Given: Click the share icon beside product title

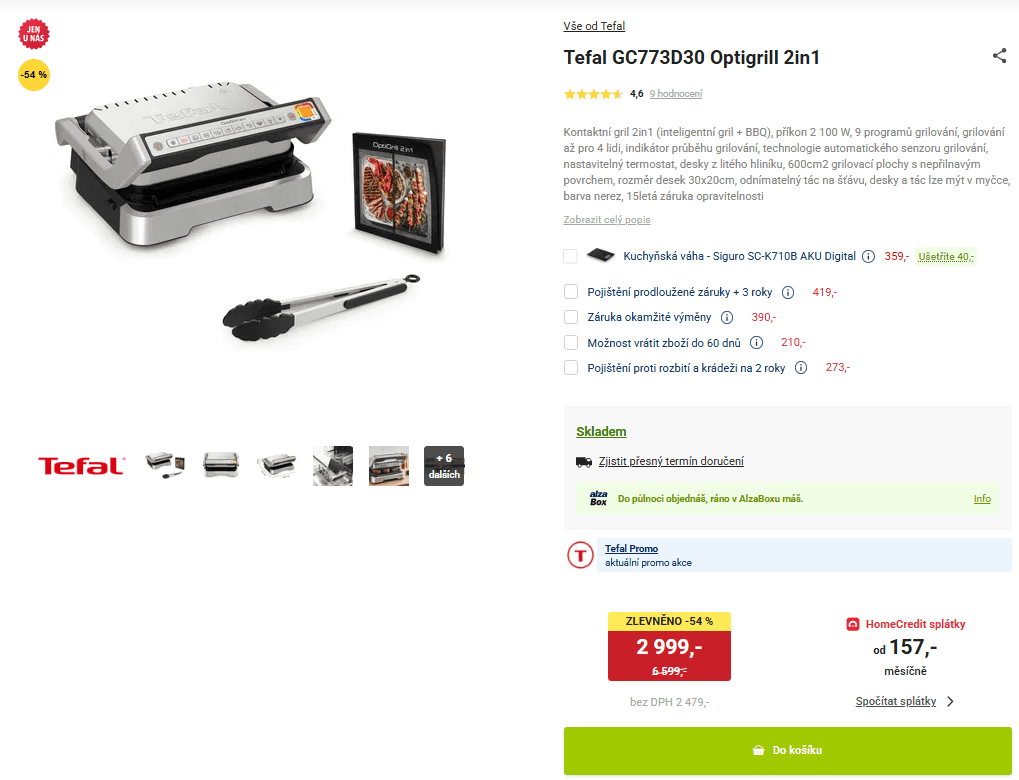Looking at the screenshot, I should click(x=999, y=56).
